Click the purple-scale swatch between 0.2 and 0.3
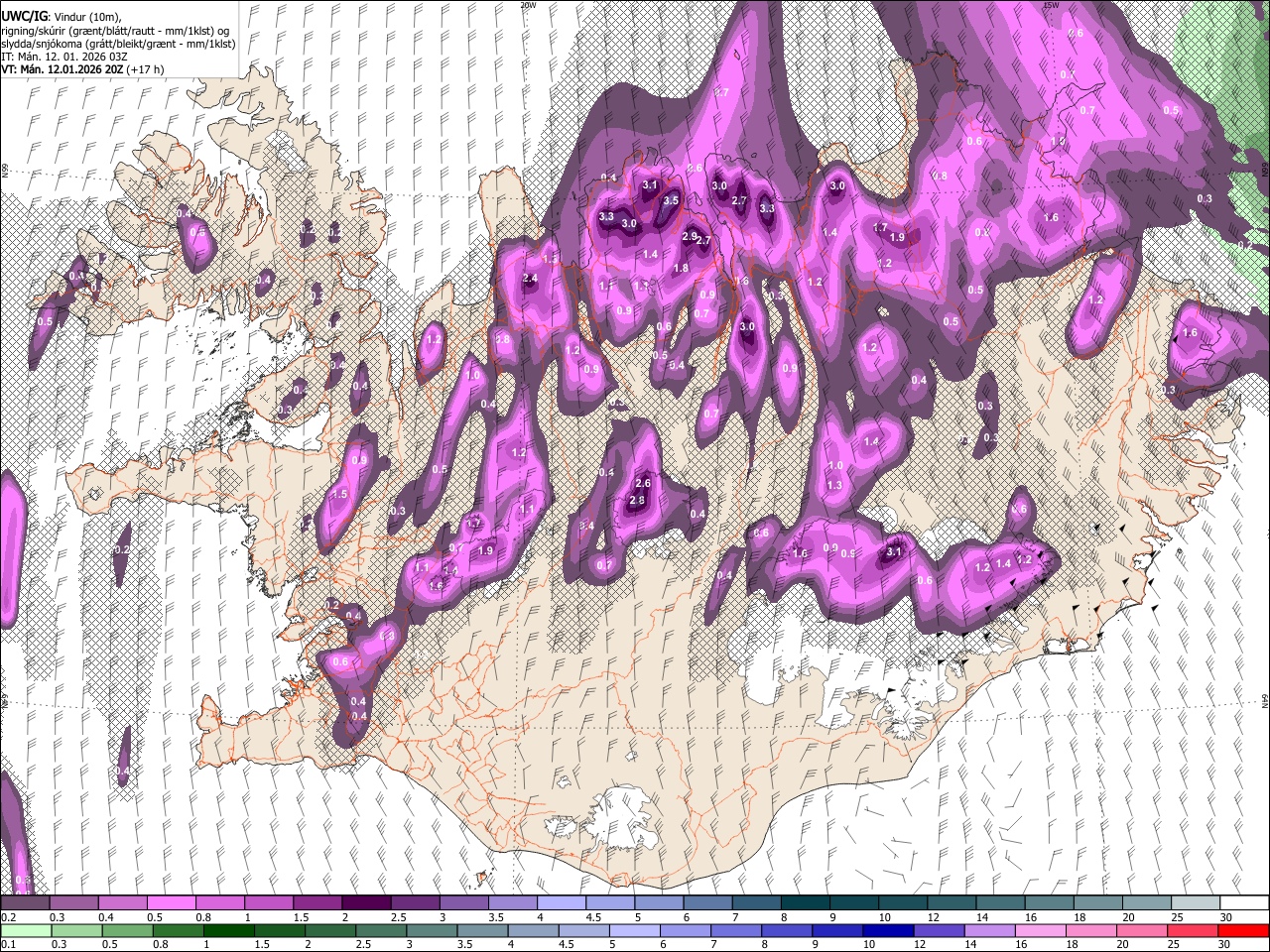The height and width of the screenshot is (952, 1270). click(25, 903)
